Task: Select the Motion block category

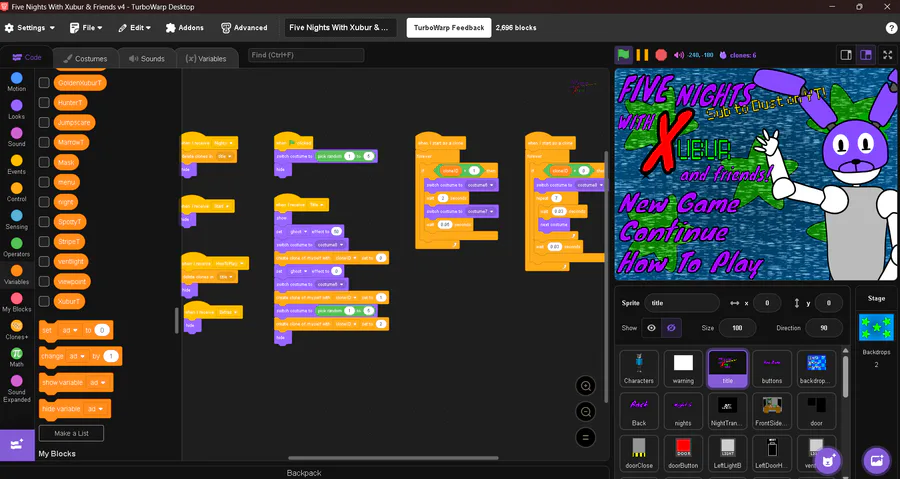Action: click(x=17, y=82)
